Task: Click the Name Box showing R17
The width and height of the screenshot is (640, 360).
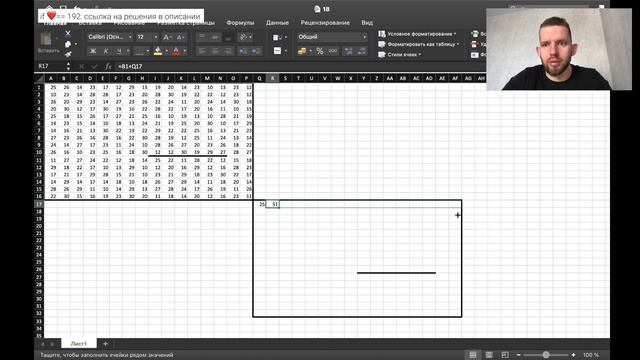Action: point(51,66)
